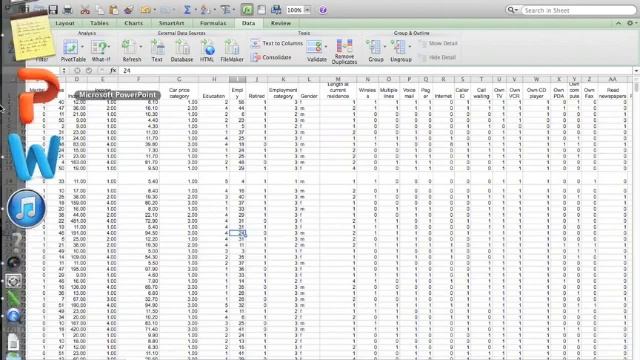The height and width of the screenshot is (360, 640).
Task: Switch to the Tables tab
Action: (99, 23)
